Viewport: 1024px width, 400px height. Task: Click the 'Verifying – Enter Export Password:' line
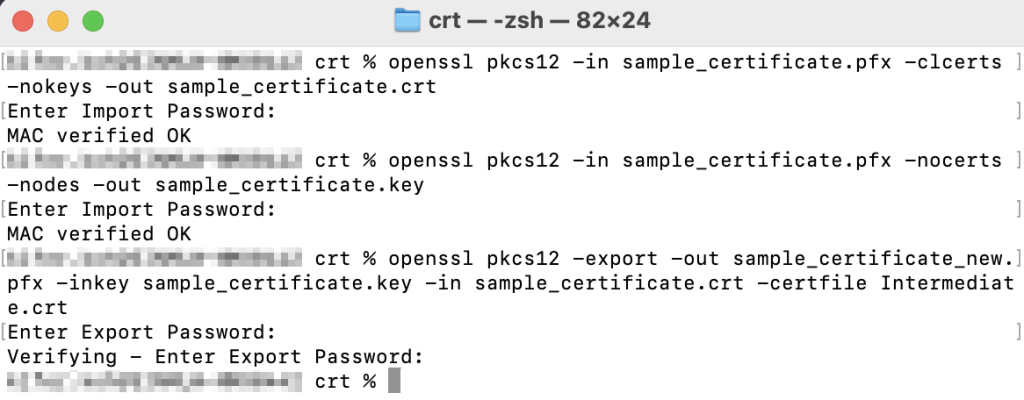[214, 356]
